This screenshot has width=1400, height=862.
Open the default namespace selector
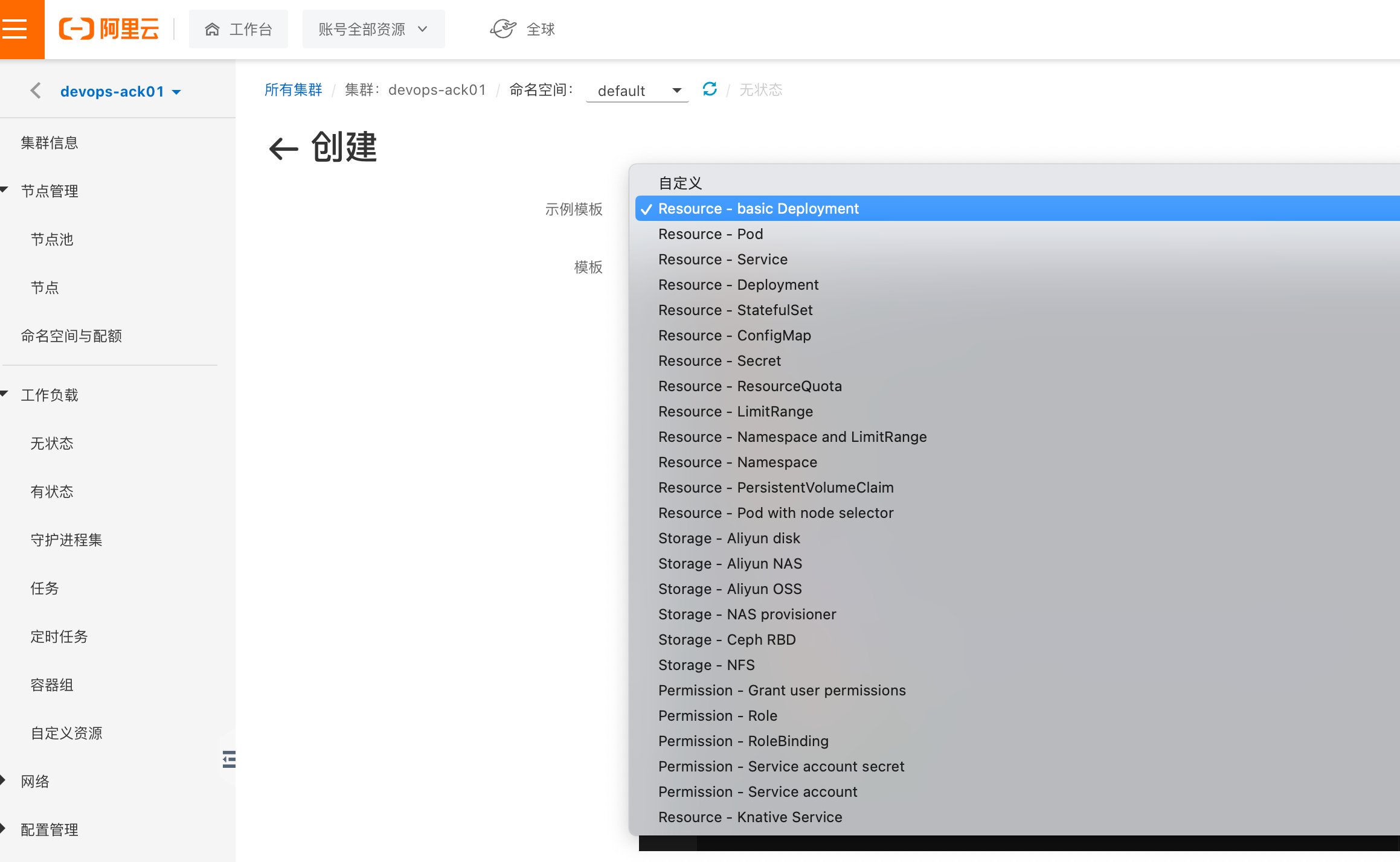637,91
